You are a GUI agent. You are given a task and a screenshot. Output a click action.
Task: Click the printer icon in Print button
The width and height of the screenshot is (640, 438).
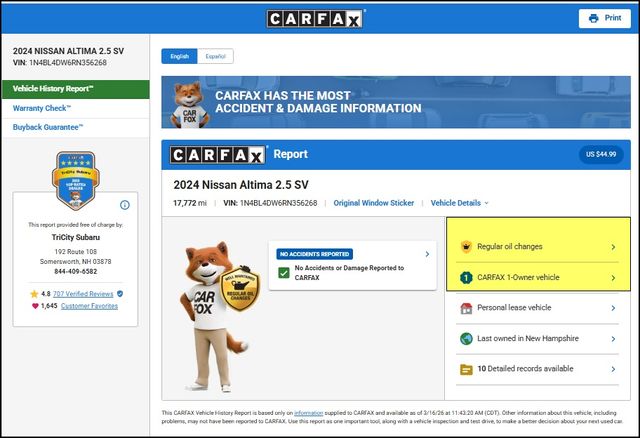pyautogui.click(x=593, y=18)
